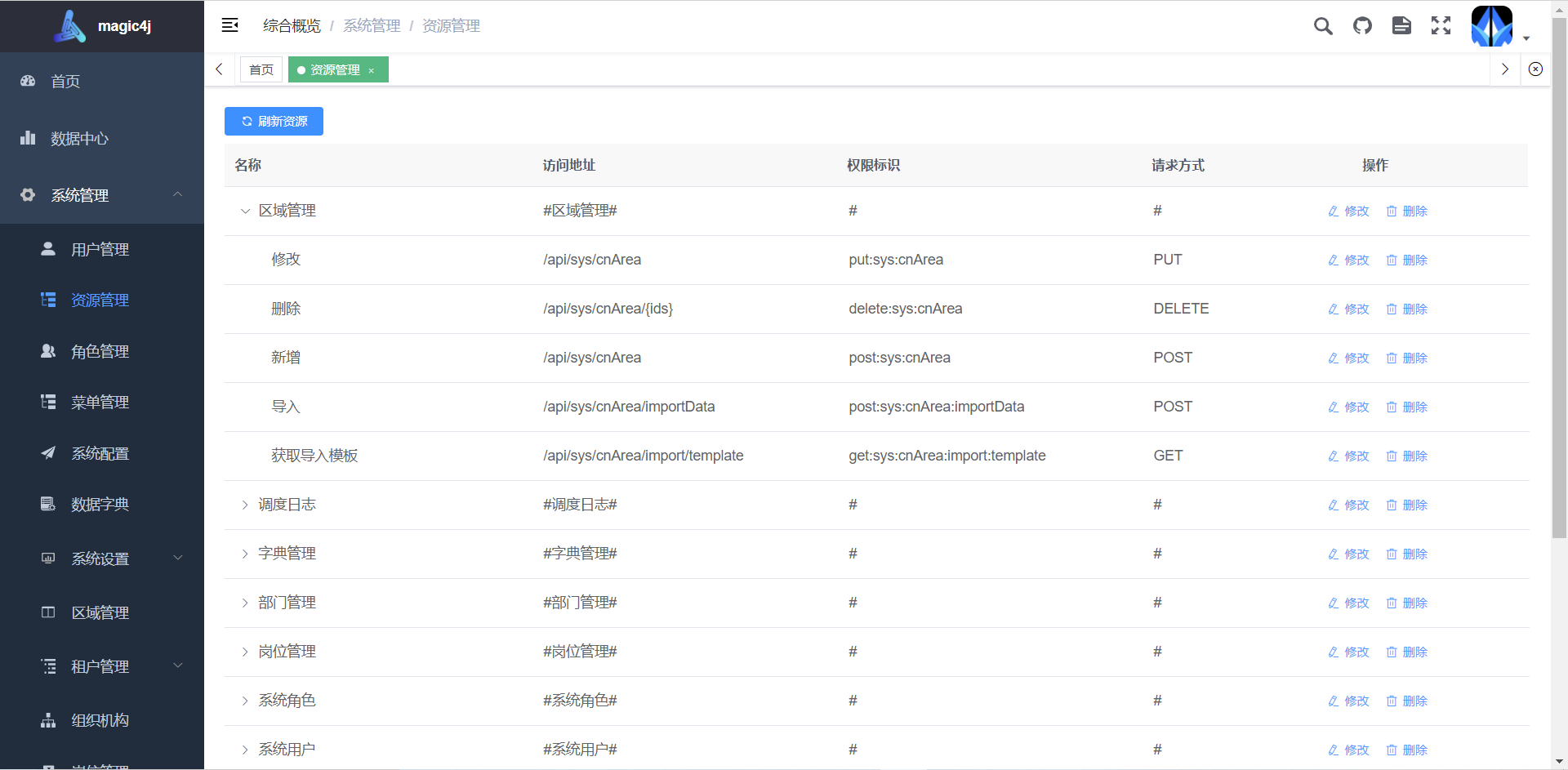1568x770 pixels.
Task: Open 菜单管理 in the sidebar
Action: (102, 402)
